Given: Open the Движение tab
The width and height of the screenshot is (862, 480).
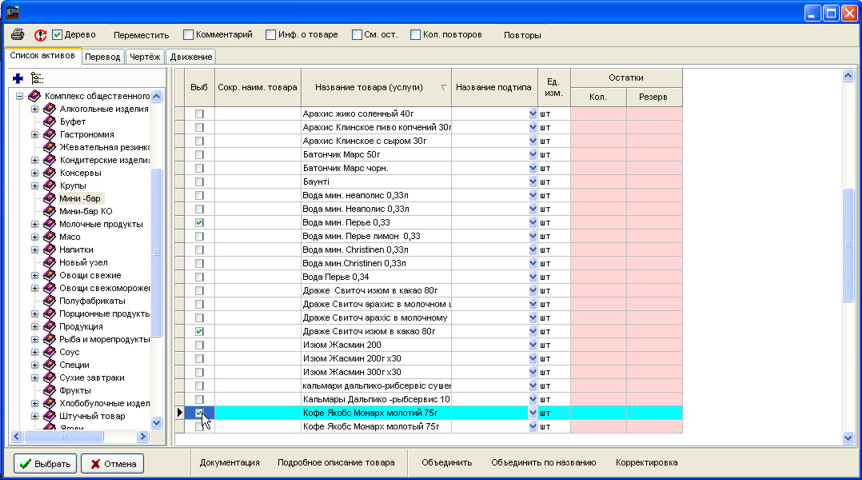Looking at the screenshot, I should point(190,57).
